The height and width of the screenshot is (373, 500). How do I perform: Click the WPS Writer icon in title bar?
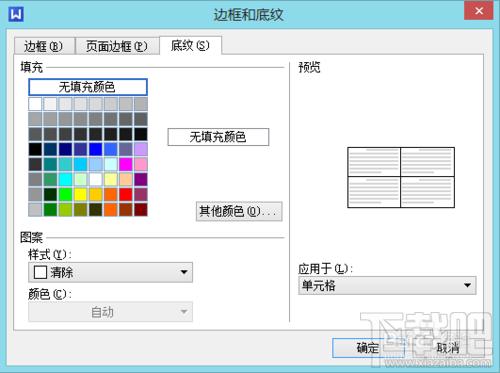click(16, 14)
